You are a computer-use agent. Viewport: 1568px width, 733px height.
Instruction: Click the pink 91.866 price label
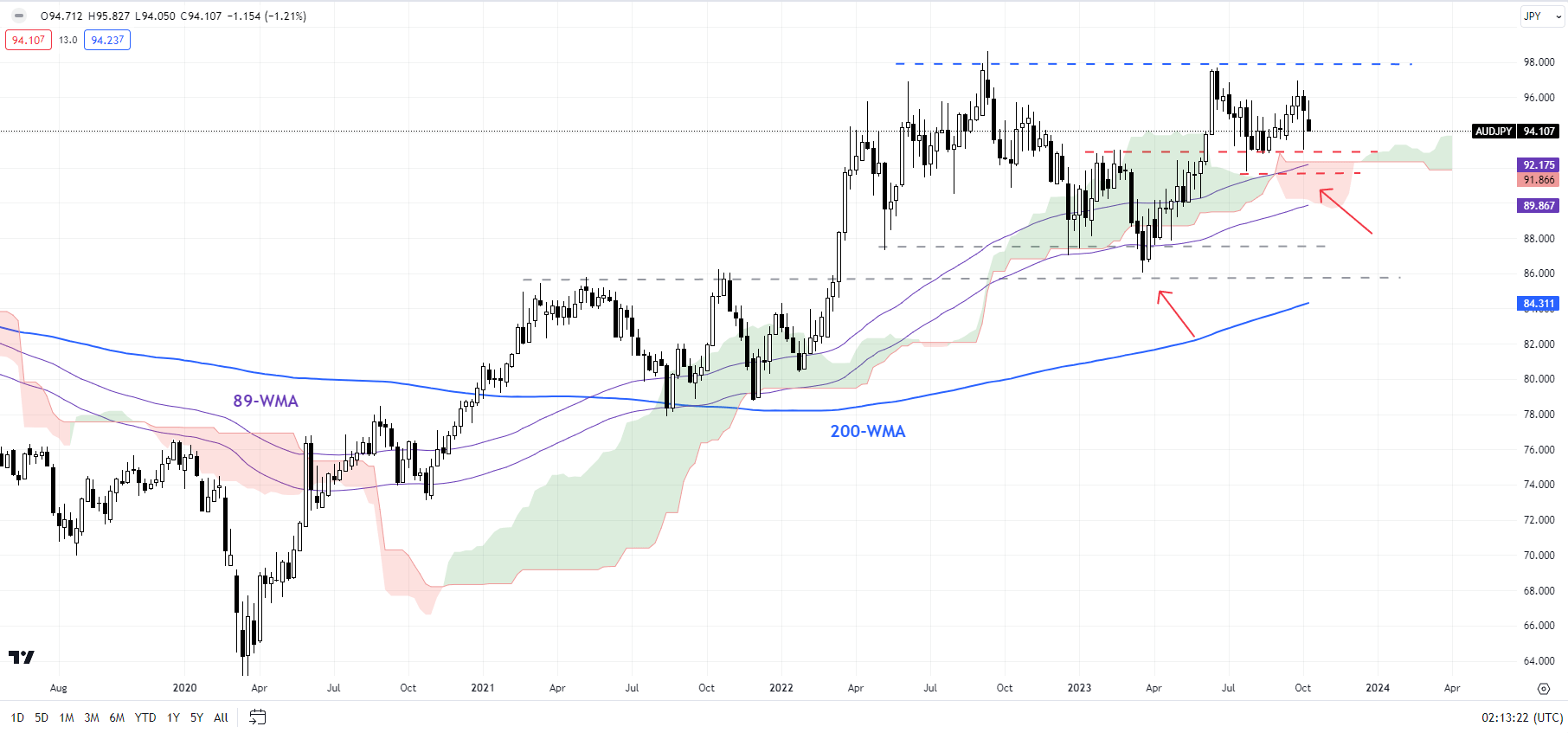1539,180
